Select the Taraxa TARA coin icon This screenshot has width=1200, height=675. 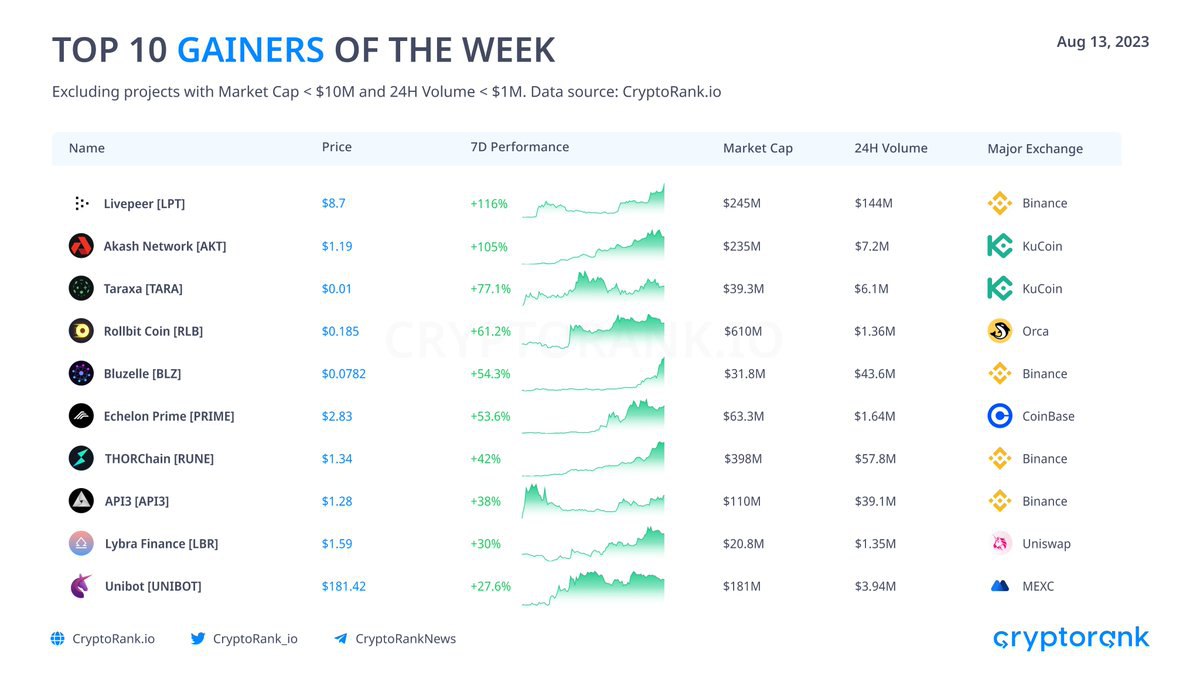(81, 288)
